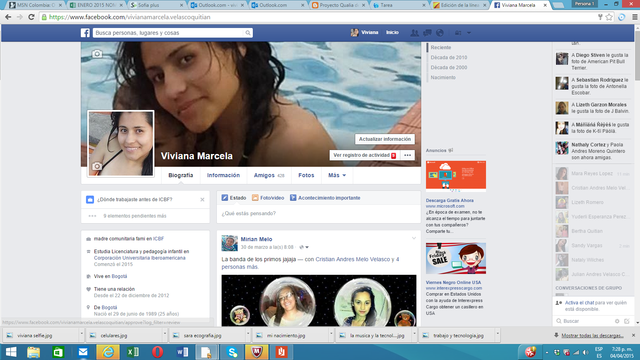Click Ver registro de actividad button
The image size is (640, 360).
[x=364, y=155]
